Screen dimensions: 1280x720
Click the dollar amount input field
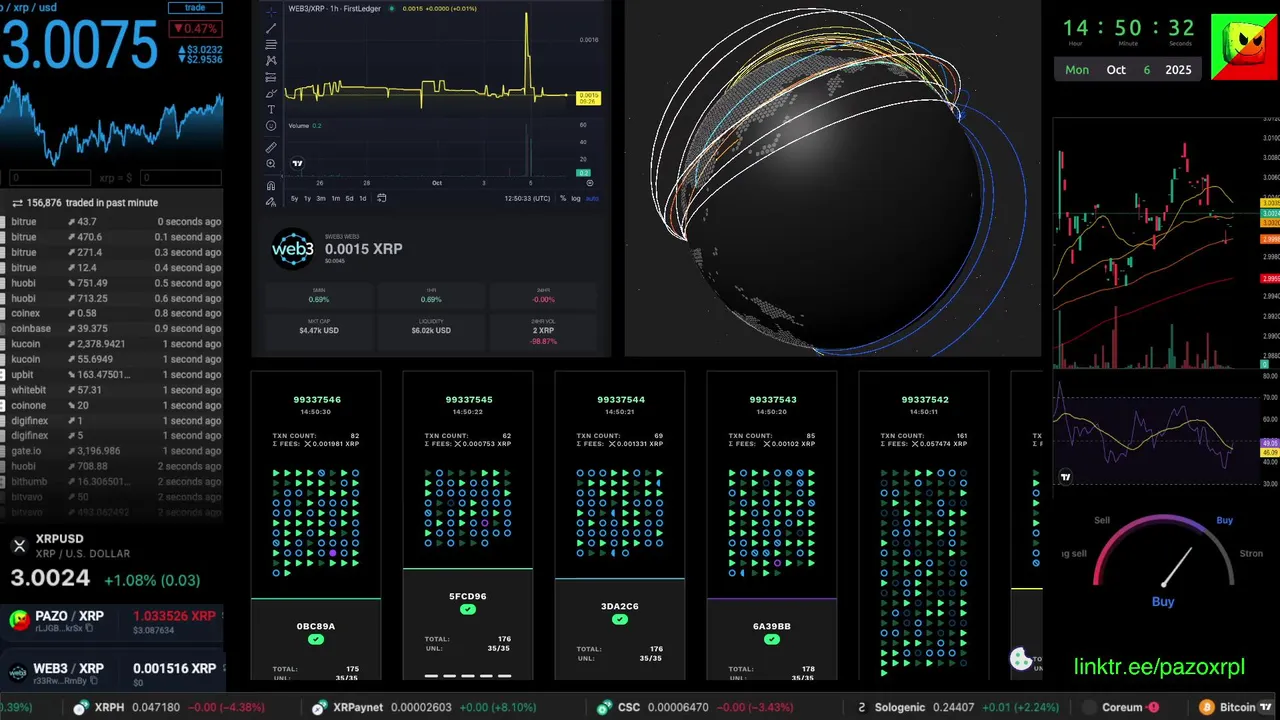click(x=180, y=177)
